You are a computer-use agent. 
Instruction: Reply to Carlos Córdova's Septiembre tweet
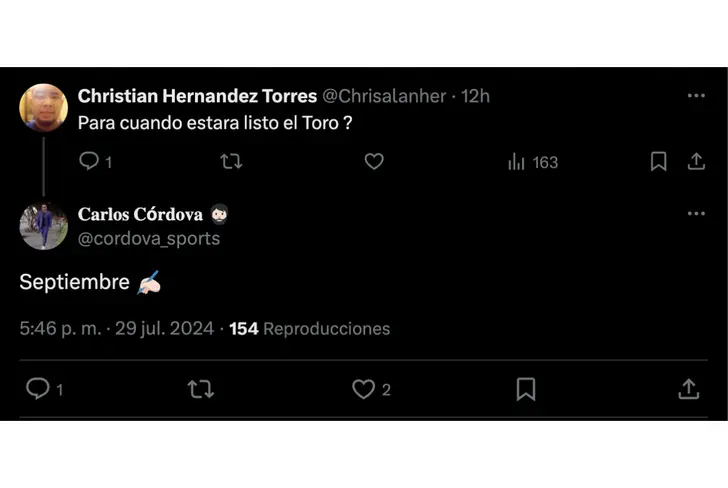coord(38,389)
